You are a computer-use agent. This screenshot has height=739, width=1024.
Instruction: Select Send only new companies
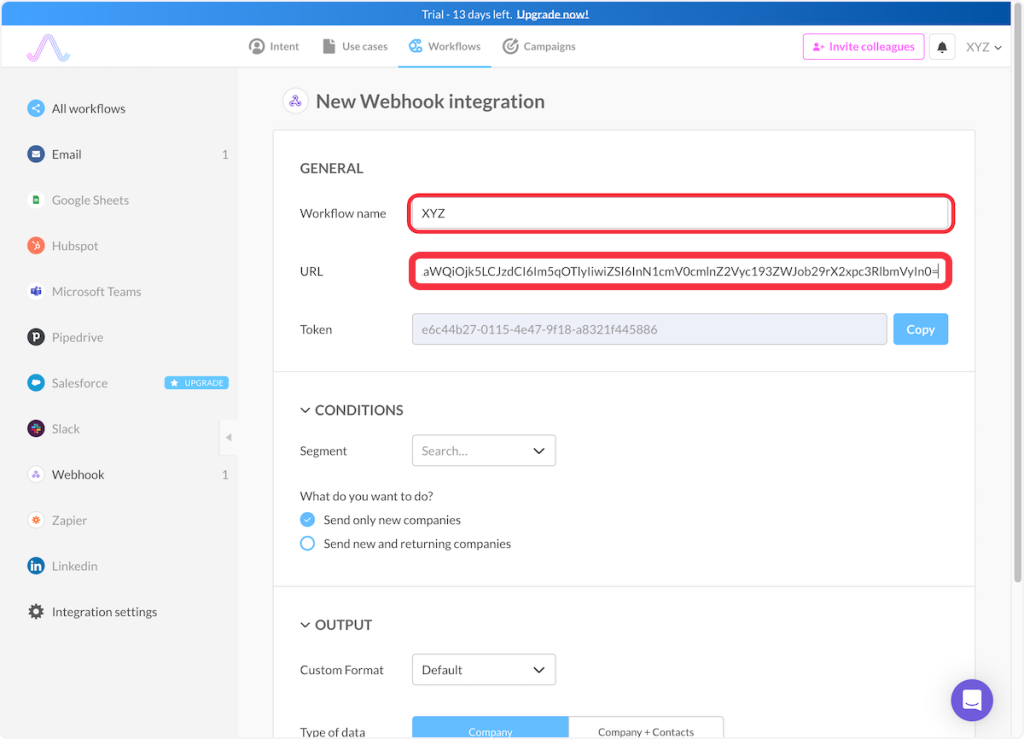tap(308, 520)
